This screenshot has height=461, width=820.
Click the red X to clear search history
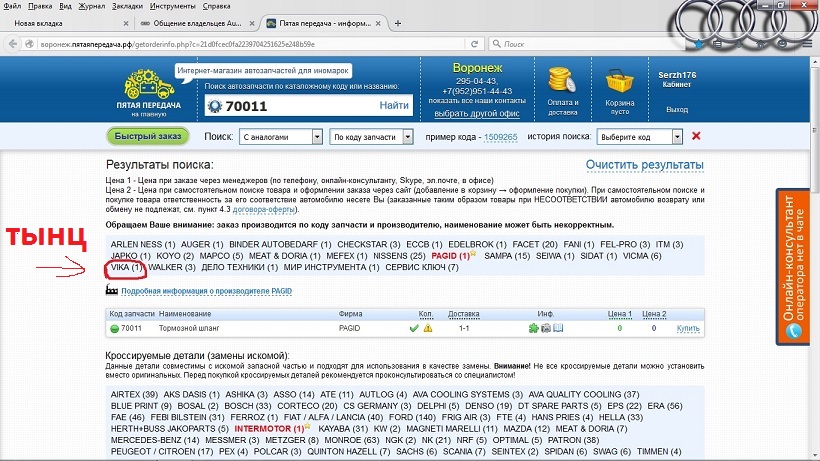[x=696, y=136]
